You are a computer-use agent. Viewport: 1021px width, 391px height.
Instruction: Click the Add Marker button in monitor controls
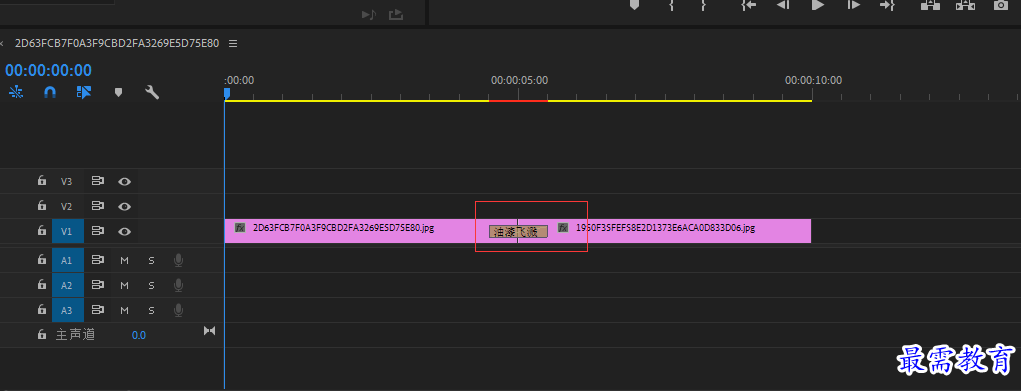[634, 5]
